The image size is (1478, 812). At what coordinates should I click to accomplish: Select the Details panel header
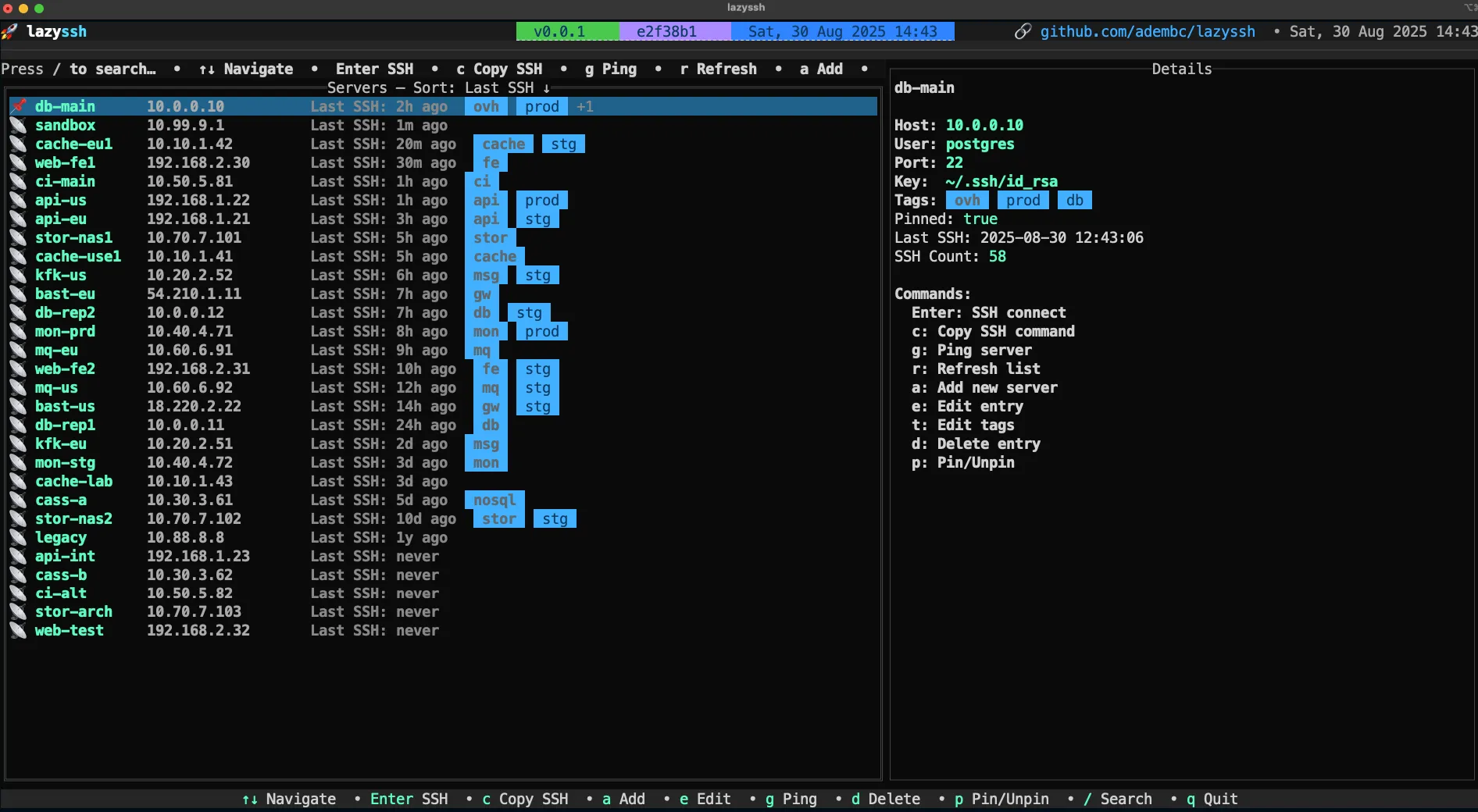tap(1181, 69)
